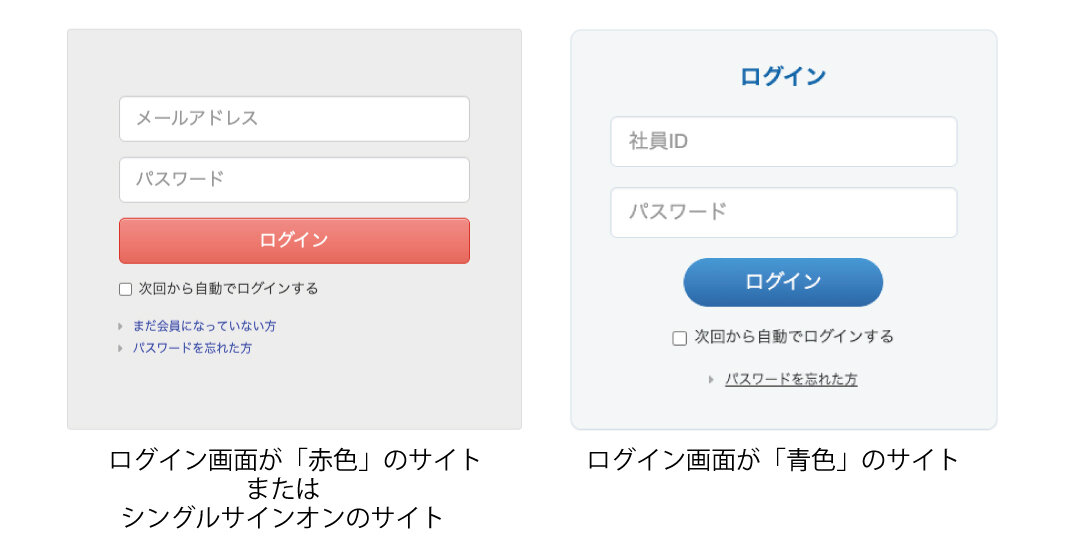Click the blue ログイン heading text

click(783, 76)
